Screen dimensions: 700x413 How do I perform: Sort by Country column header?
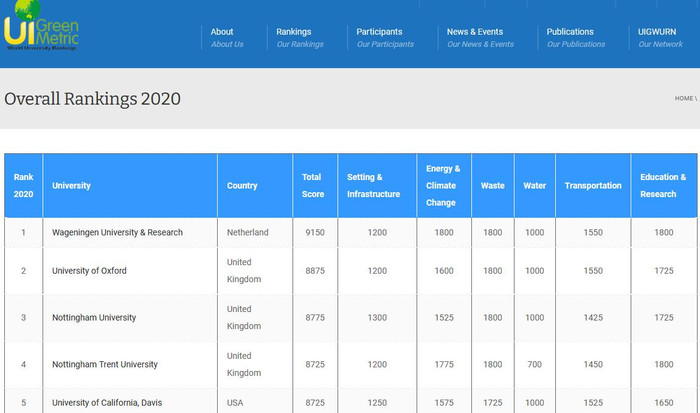pyautogui.click(x=242, y=186)
